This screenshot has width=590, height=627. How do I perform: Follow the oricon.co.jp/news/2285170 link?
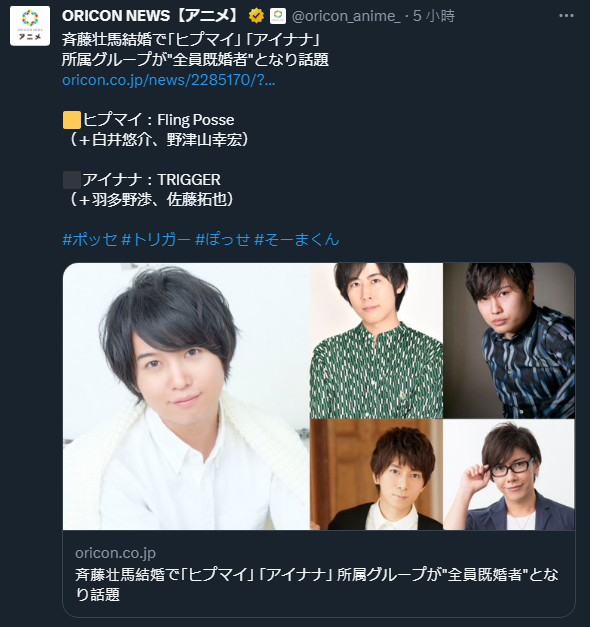[169, 80]
